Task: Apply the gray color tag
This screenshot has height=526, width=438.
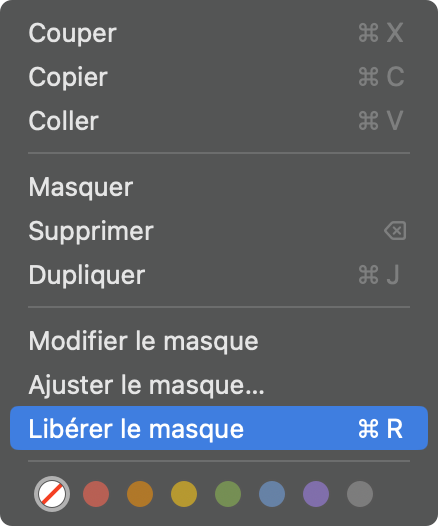Action: pyautogui.click(x=360, y=494)
